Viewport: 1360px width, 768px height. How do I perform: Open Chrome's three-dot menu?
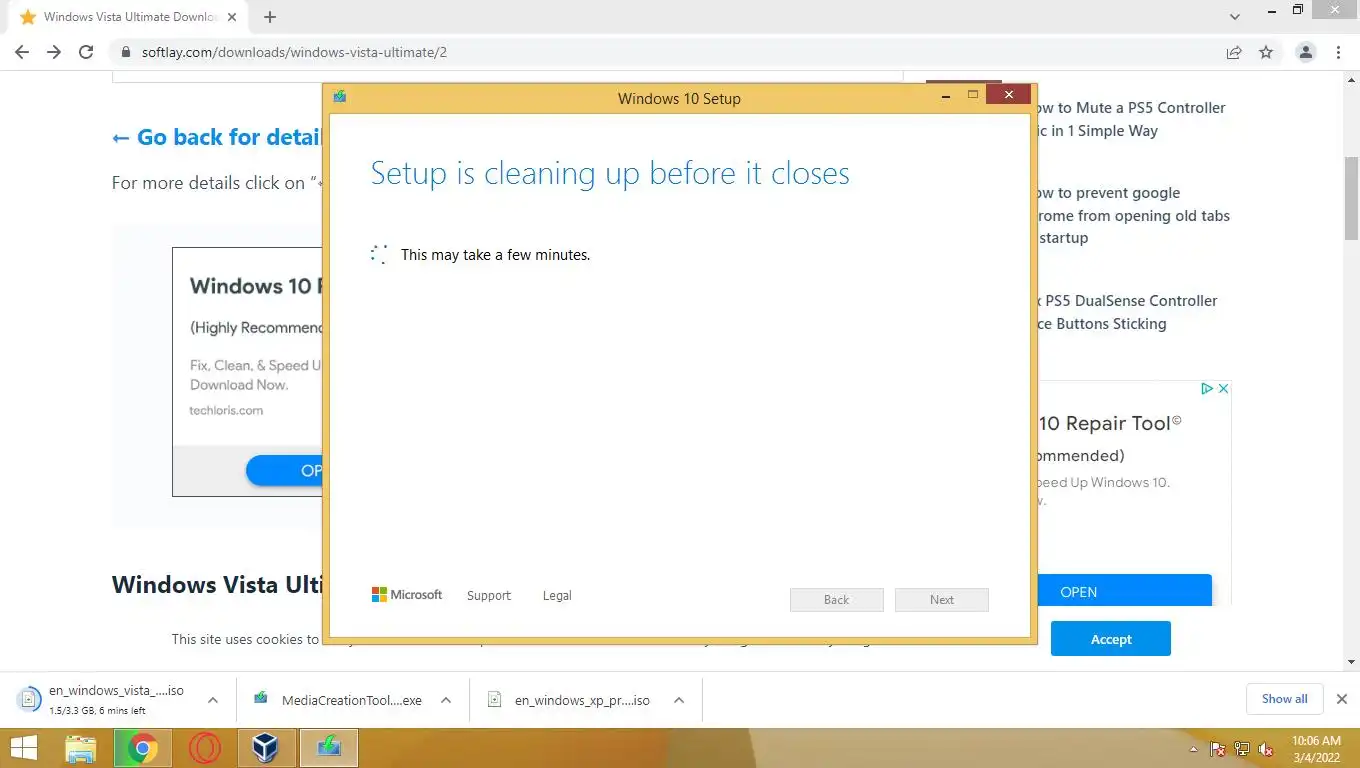click(1338, 52)
